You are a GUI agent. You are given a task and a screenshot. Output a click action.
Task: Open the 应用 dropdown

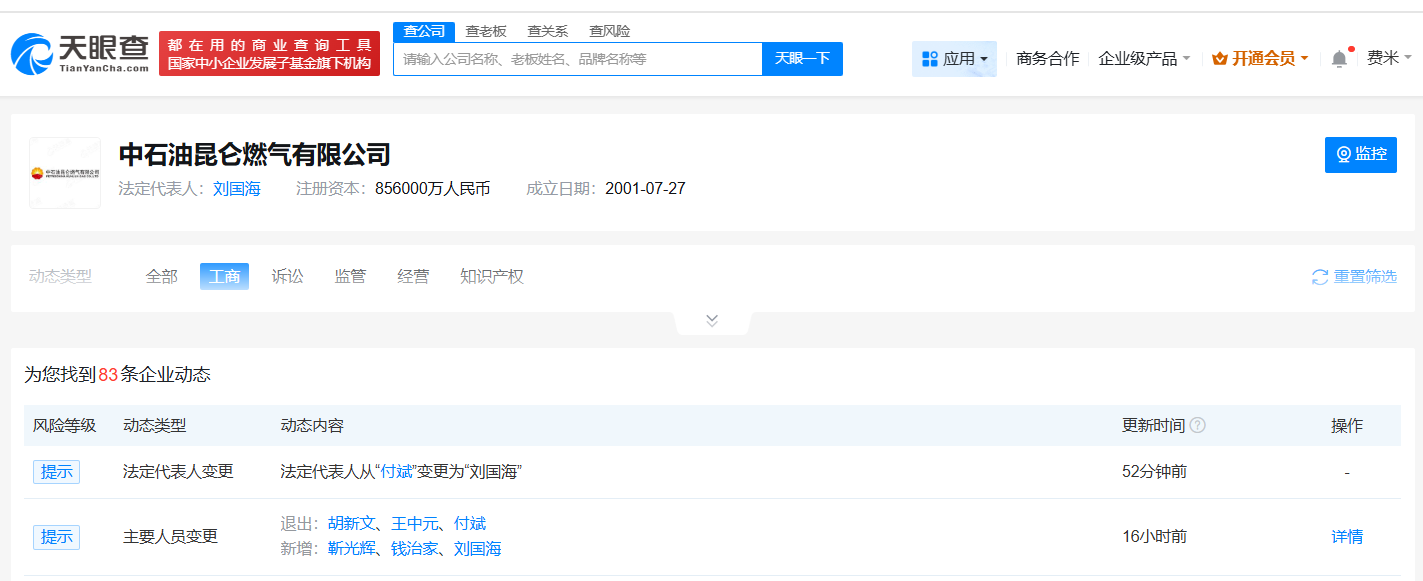954,59
